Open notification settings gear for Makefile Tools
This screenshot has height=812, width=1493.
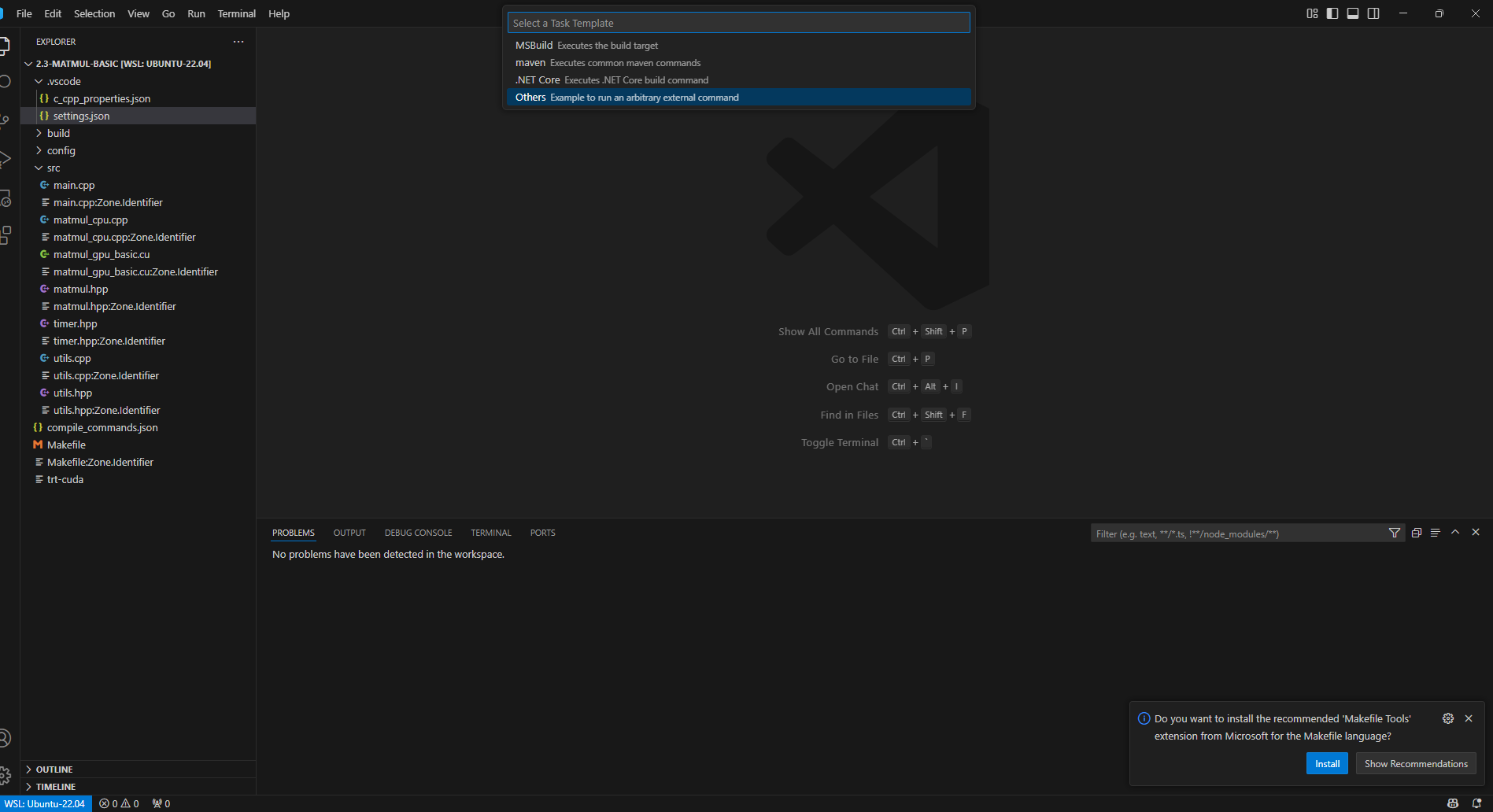pyautogui.click(x=1448, y=718)
